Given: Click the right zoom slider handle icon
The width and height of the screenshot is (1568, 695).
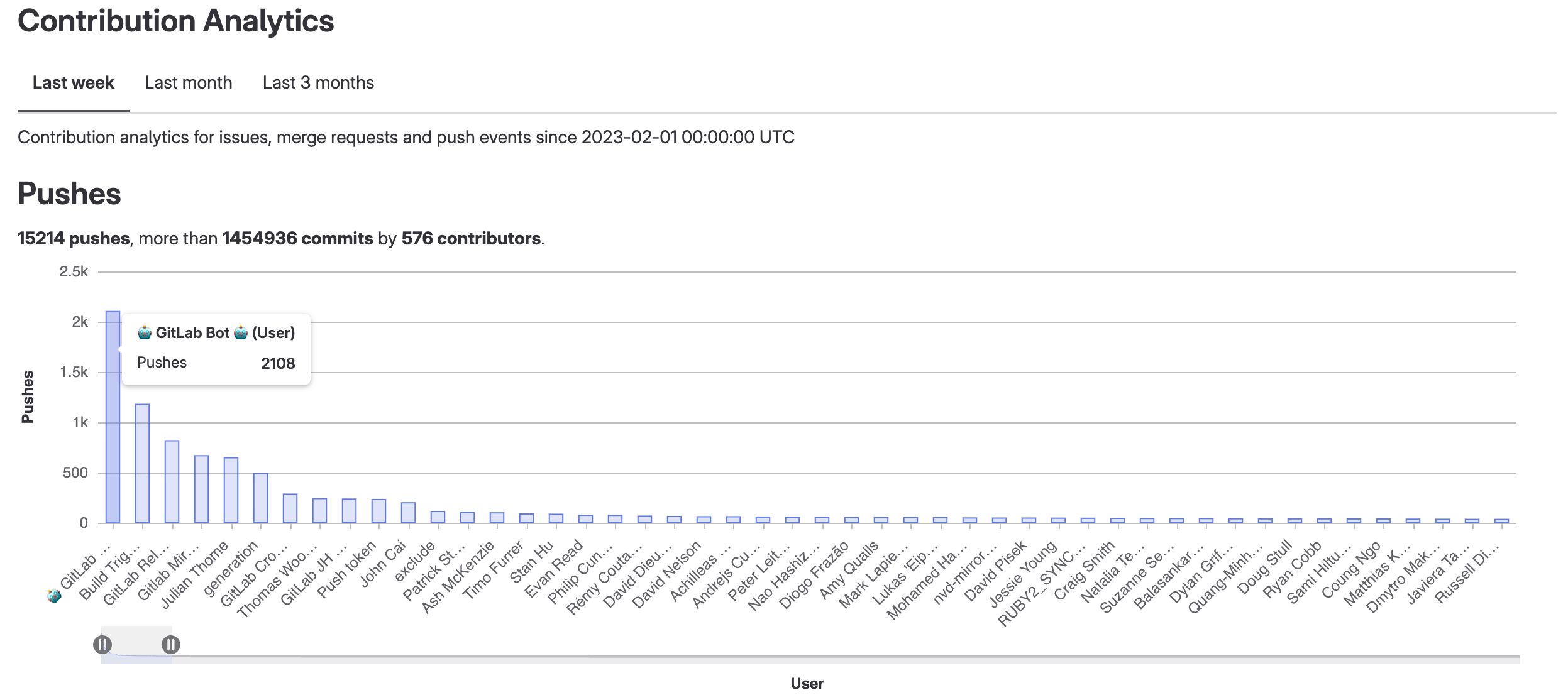Looking at the screenshot, I should click(x=171, y=644).
